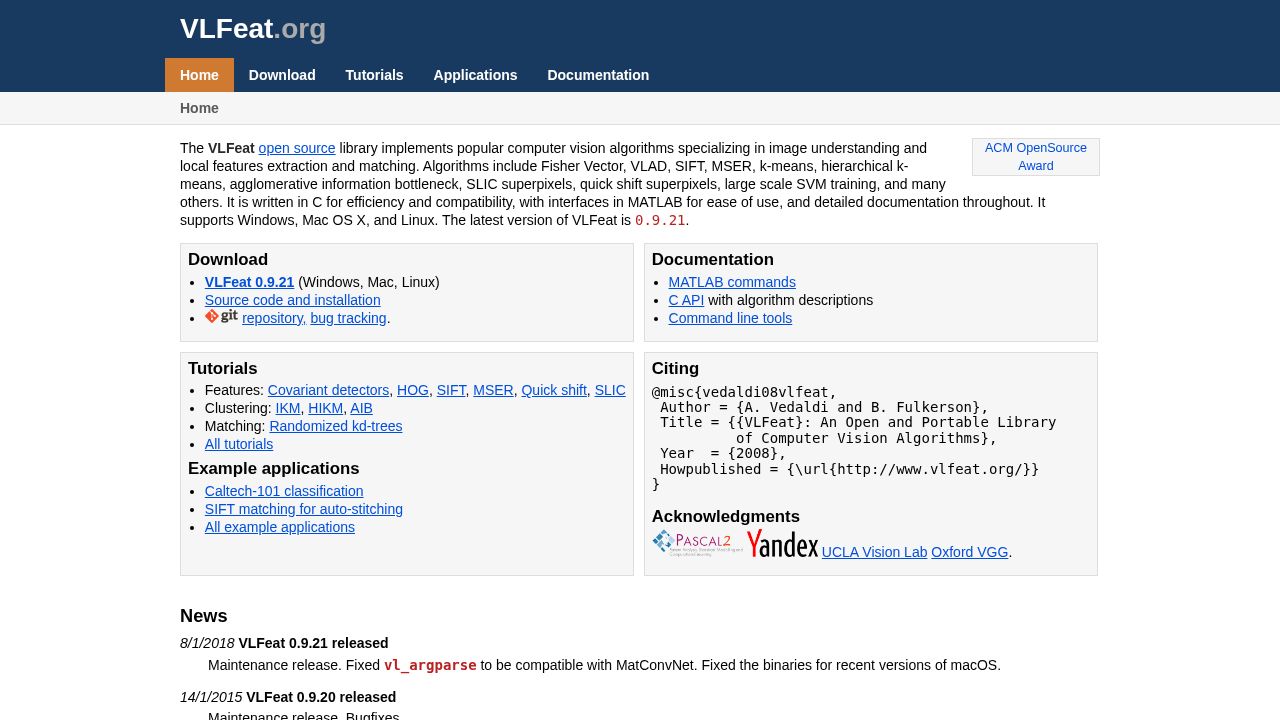This screenshot has height=720, width=1280.
Task: Click the Yandex logo
Action: pyautogui.click(x=782, y=544)
